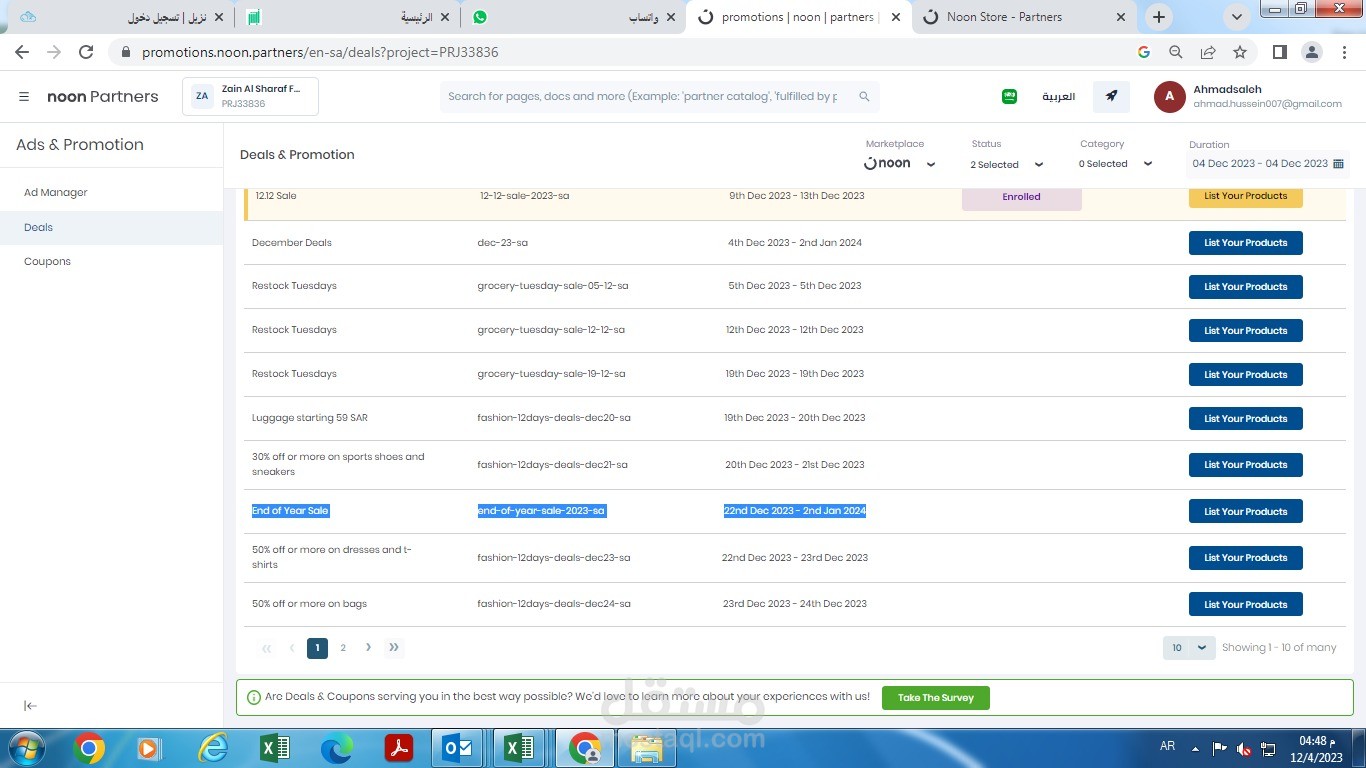Open the Chrome tab search dropdown

point(1238,17)
